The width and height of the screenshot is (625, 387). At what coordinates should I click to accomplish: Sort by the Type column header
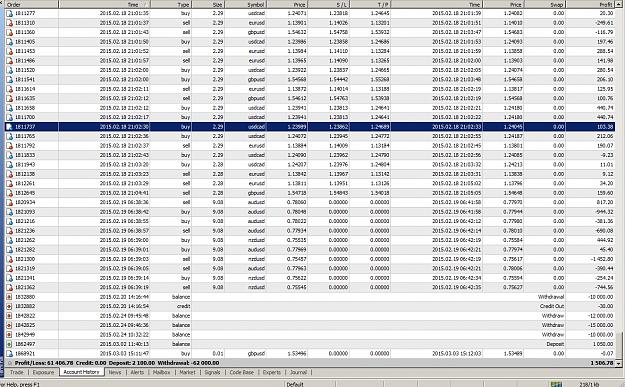(x=171, y=4)
